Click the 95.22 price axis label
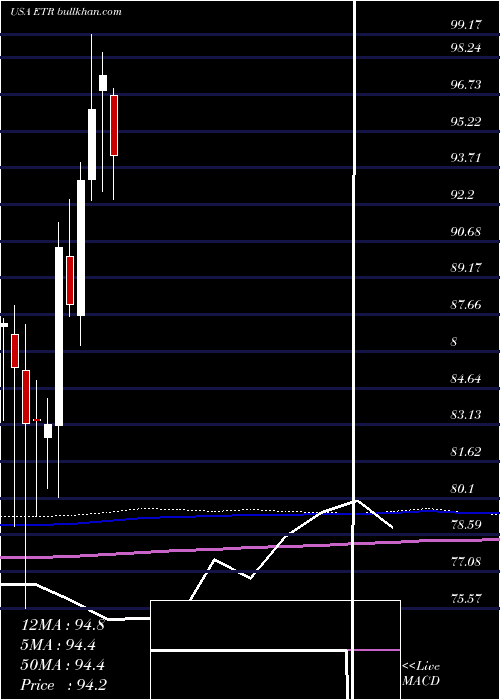The height and width of the screenshot is (700, 500). [x=466, y=121]
